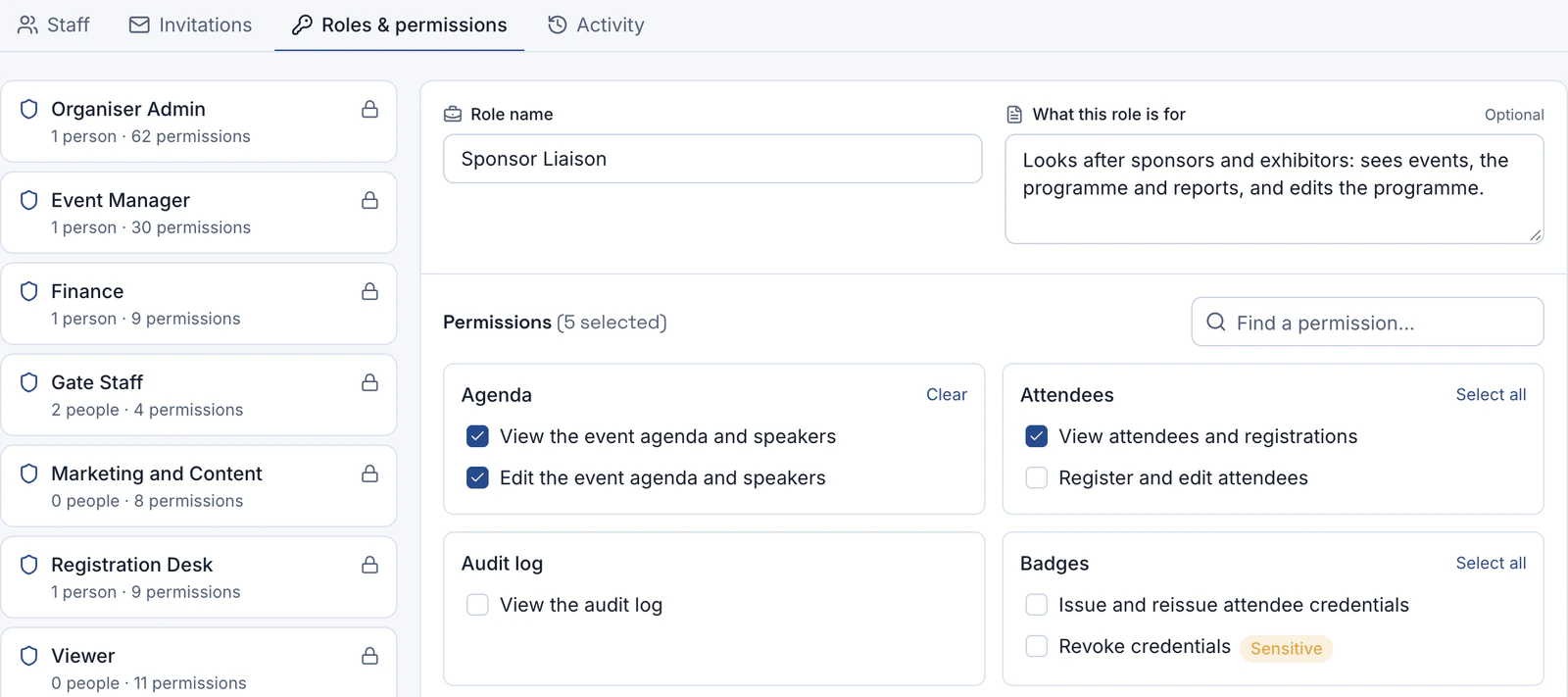Click the Optional label above description
Image resolution: width=1568 pixels, height=697 pixels.
point(1514,115)
